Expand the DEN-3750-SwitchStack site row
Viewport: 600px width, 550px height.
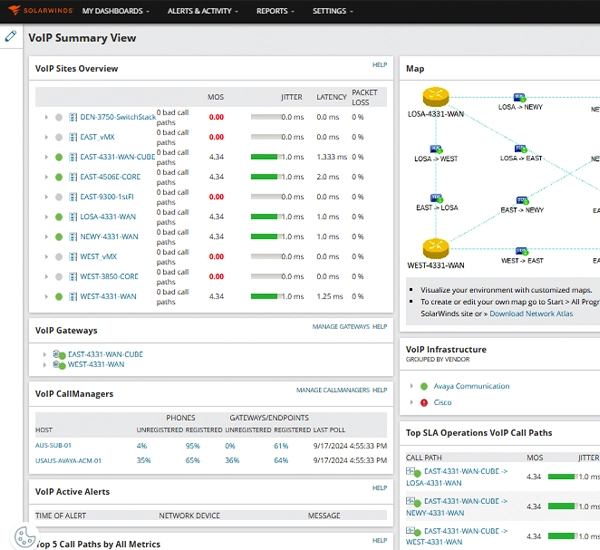tap(46, 117)
